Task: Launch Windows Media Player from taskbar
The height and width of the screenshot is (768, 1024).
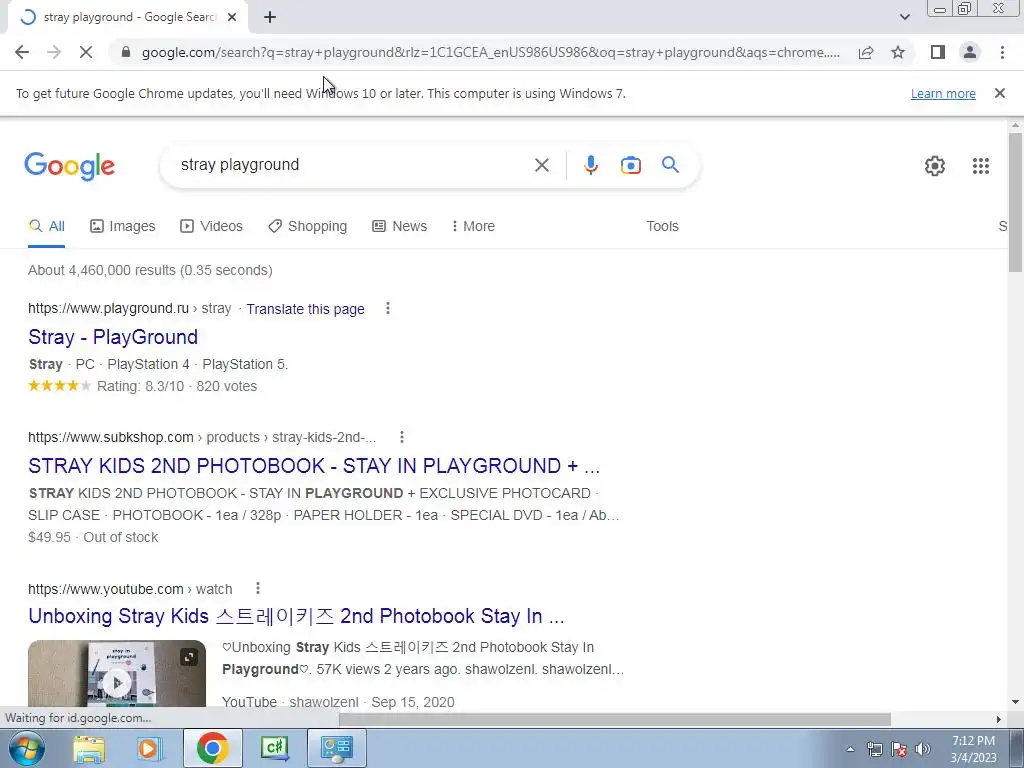Action: click(148, 748)
